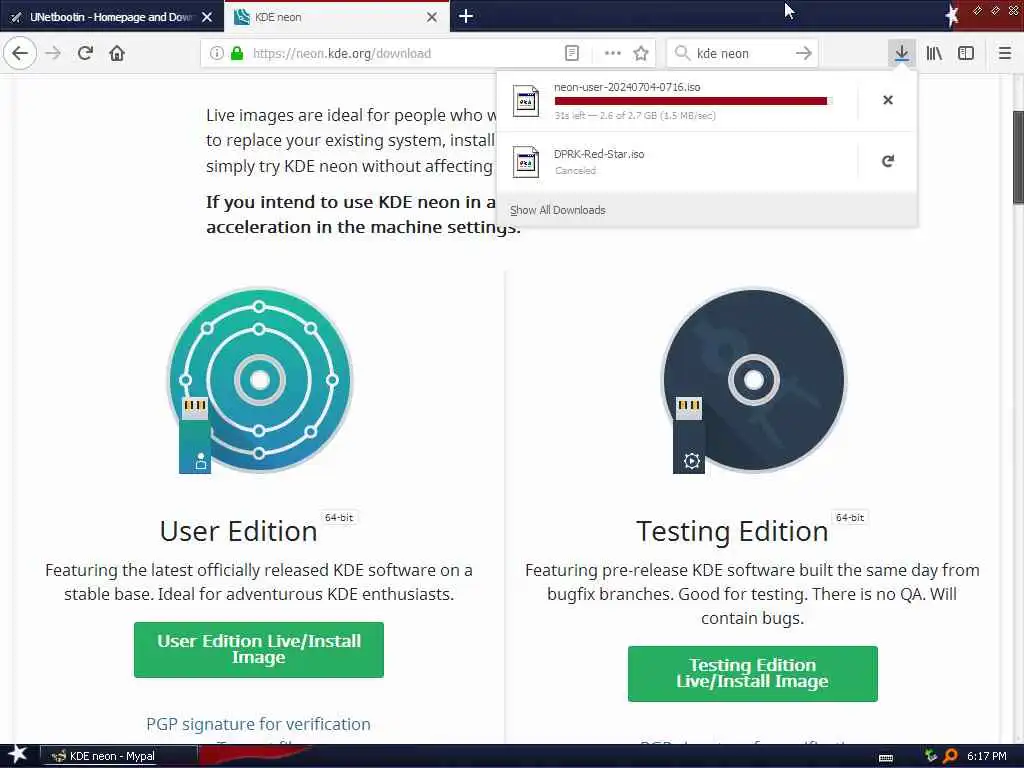The image size is (1024, 768).
Task: Close the UNetbootin tab
Action: [x=207, y=17]
